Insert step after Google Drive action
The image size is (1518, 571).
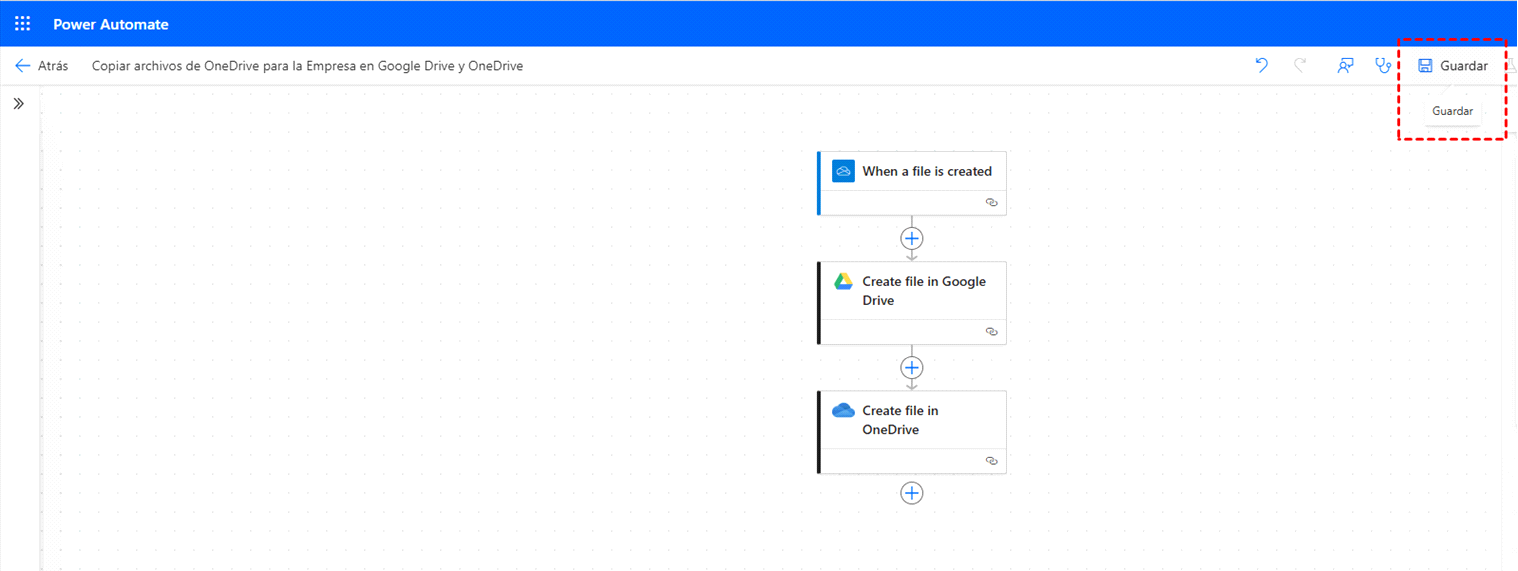(x=911, y=367)
